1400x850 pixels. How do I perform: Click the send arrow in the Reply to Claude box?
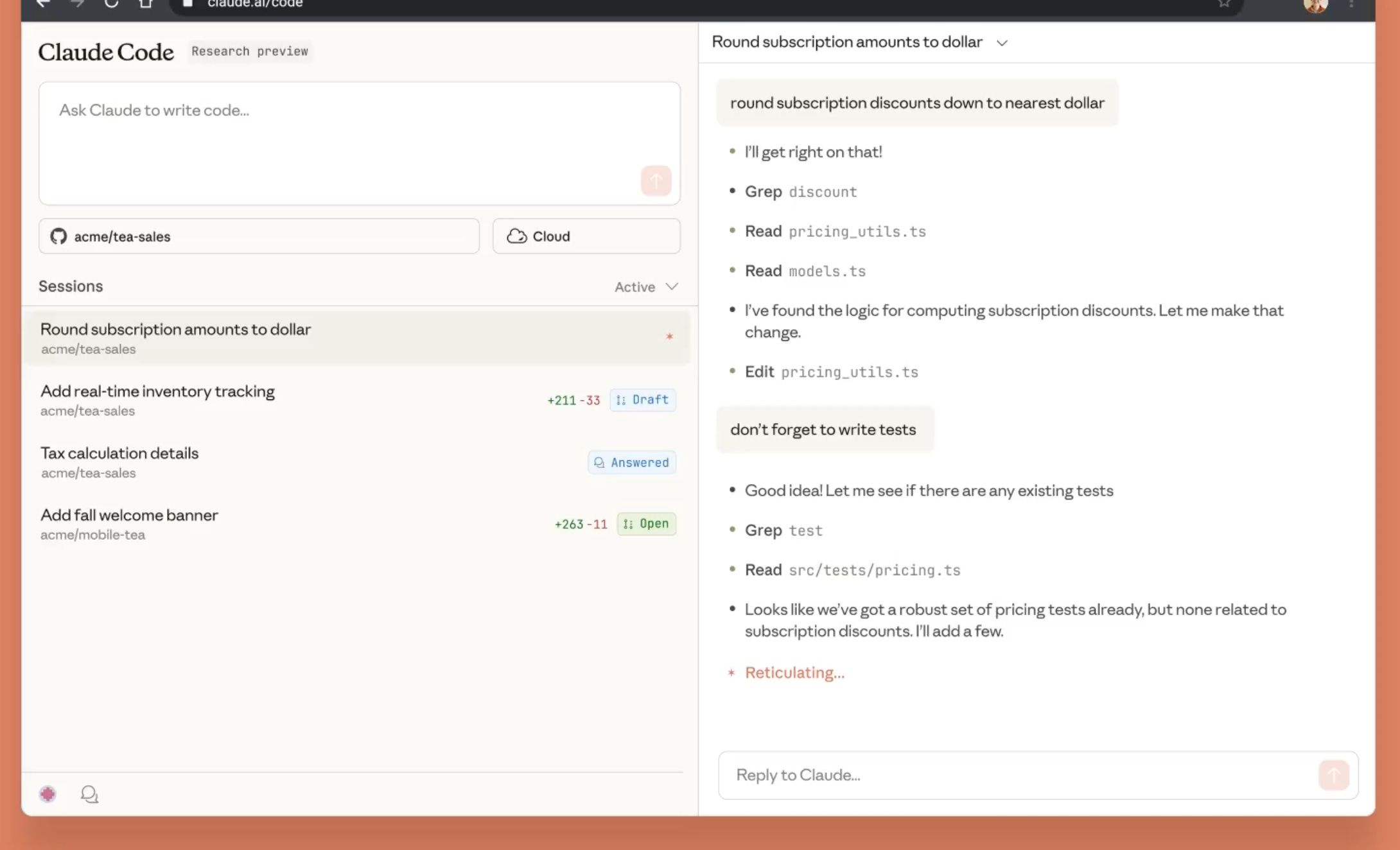tap(1333, 775)
